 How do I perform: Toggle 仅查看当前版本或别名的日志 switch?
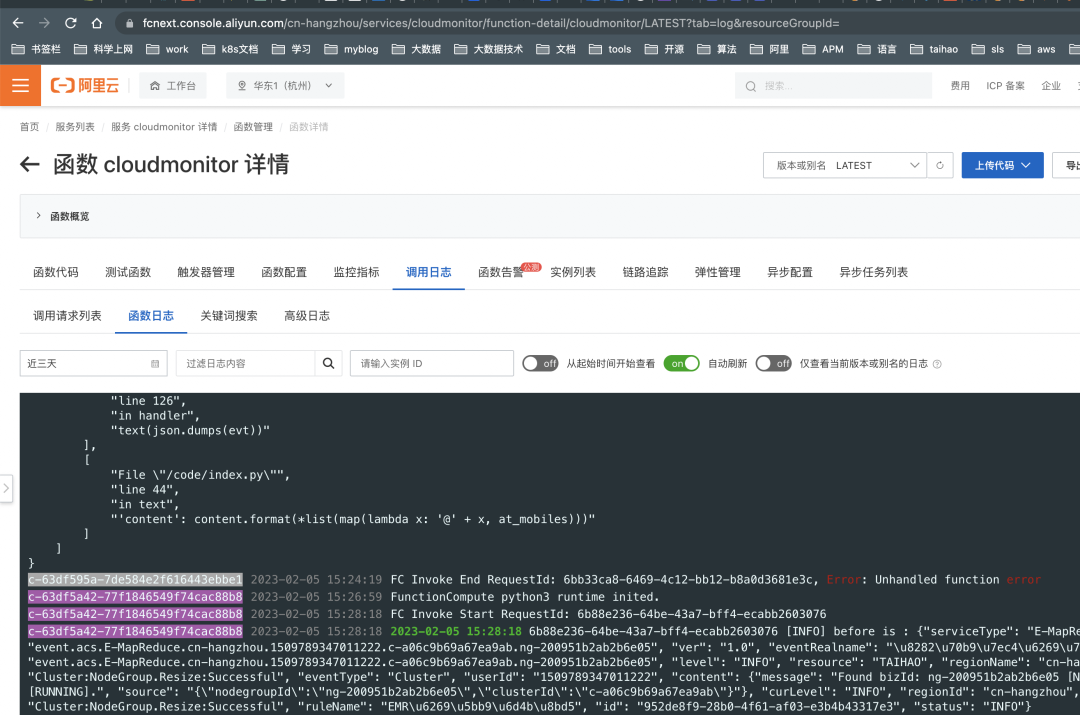(773, 363)
